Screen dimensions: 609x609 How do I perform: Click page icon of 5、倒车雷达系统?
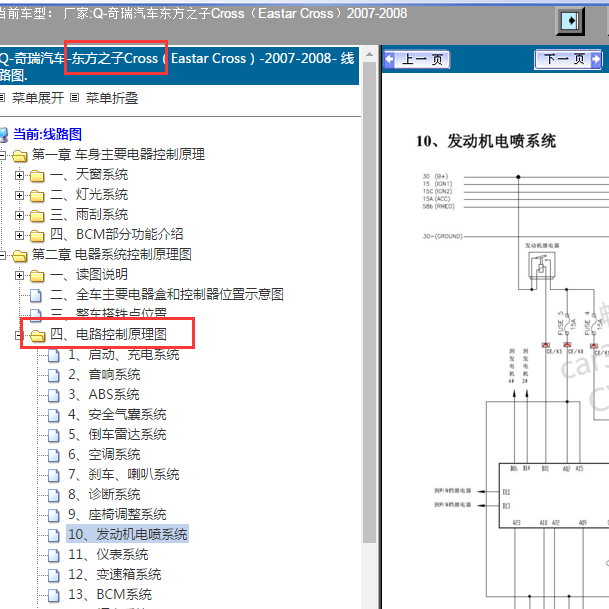tap(54, 435)
